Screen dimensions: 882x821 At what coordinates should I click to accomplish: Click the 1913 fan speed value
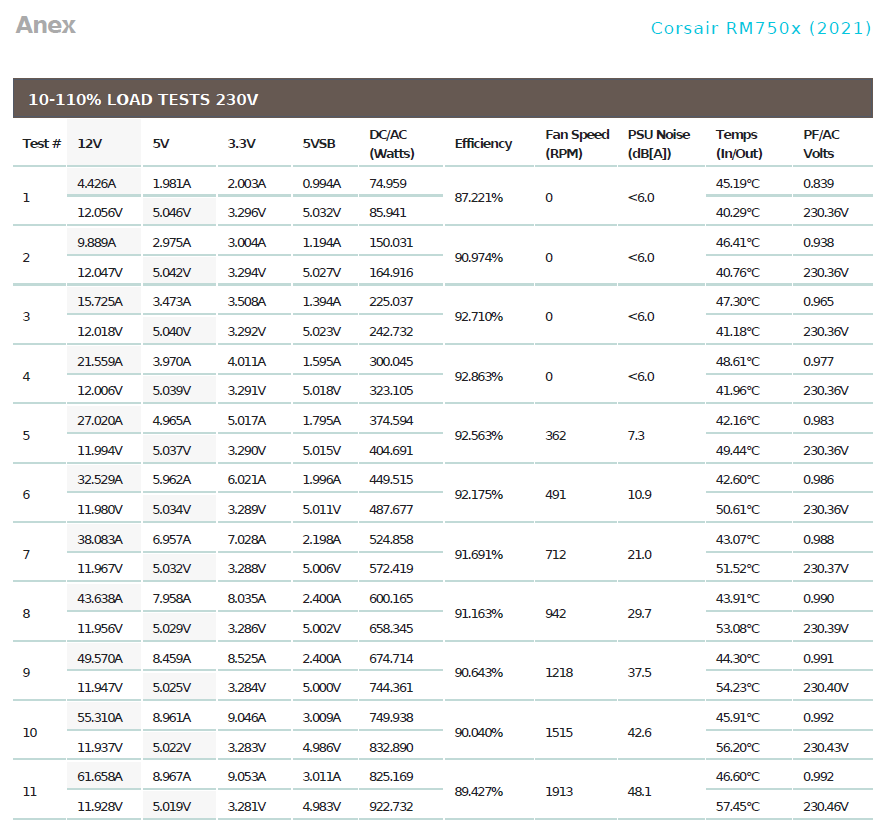(559, 792)
